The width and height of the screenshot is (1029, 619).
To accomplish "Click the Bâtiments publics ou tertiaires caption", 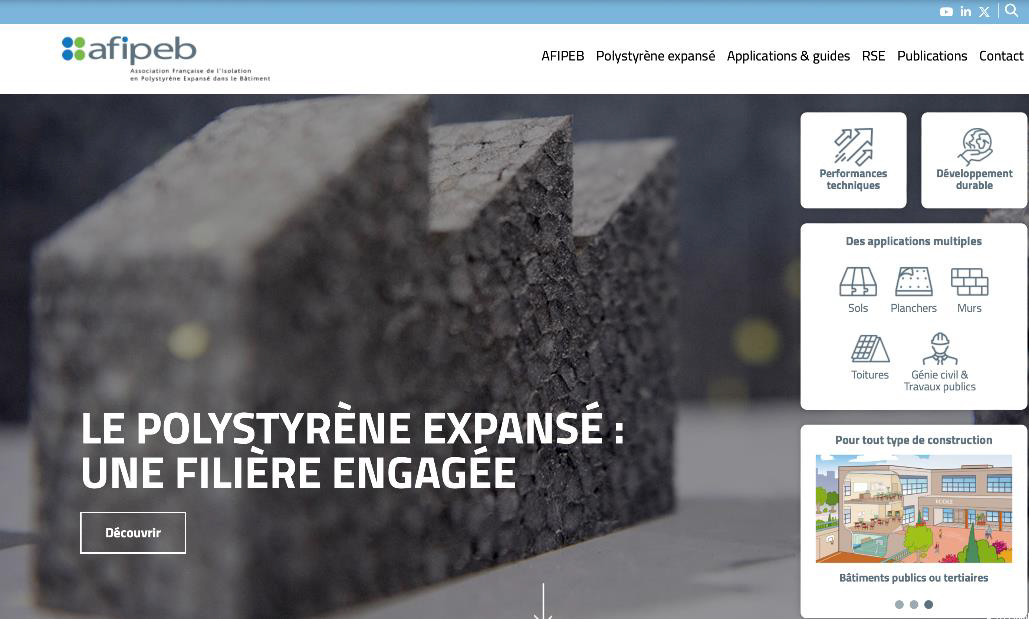I will (x=914, y=578).
